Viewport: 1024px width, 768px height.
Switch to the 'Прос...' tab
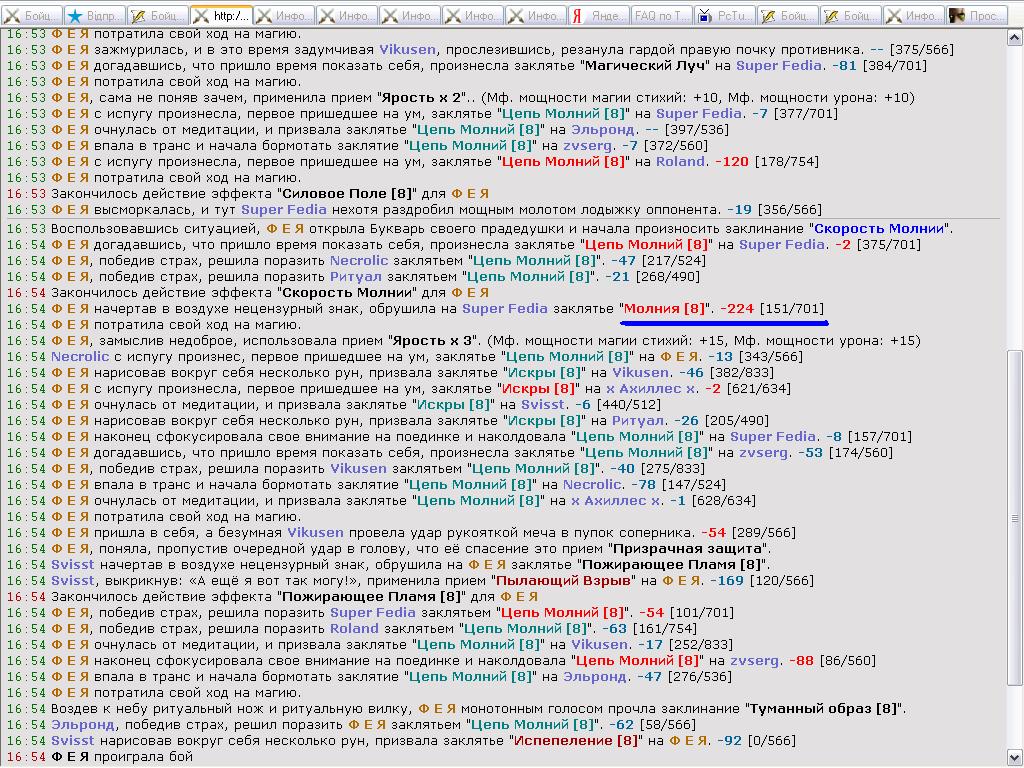(977, 16)
